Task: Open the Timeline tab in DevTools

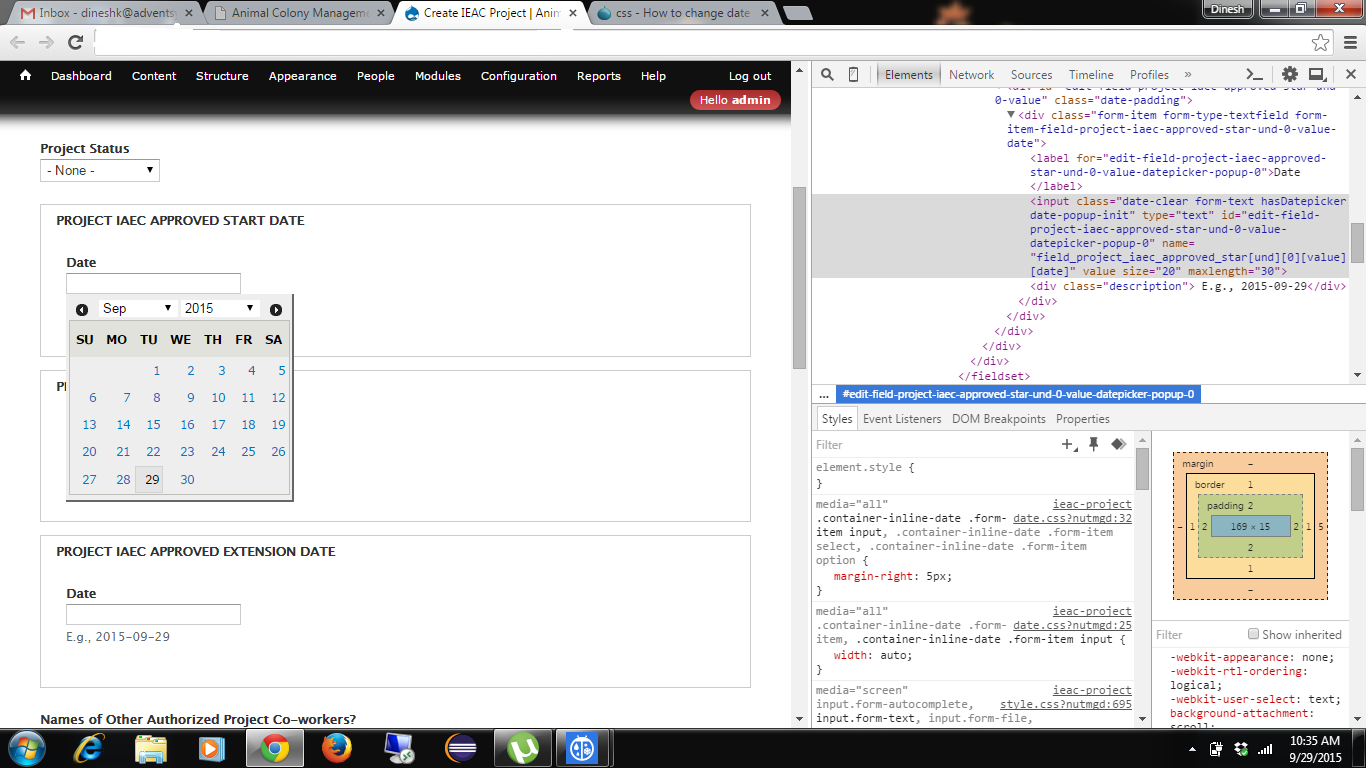Action: [x=1091, y=74]
